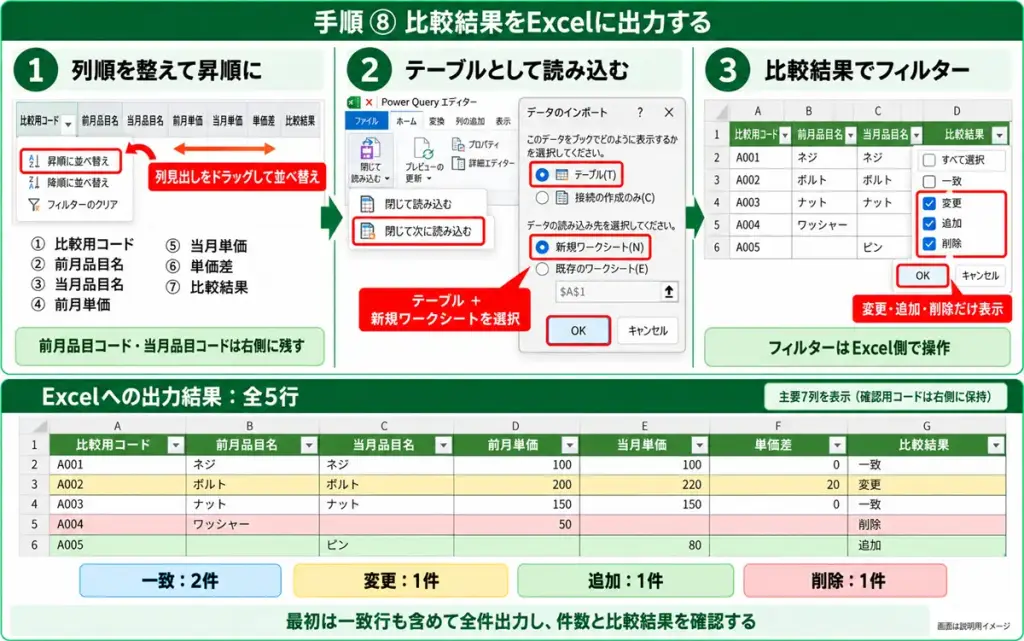Viewport: 1024px width, 641px height.
Task: Click cell A005 in the output result sheet
Action: [x=118, y=545]
